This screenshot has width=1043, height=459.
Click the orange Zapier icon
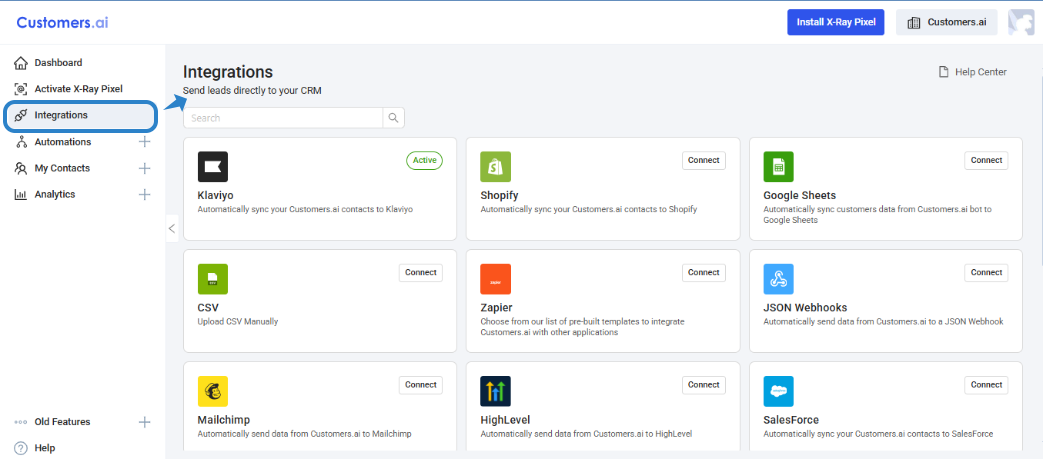click(496, 279)
